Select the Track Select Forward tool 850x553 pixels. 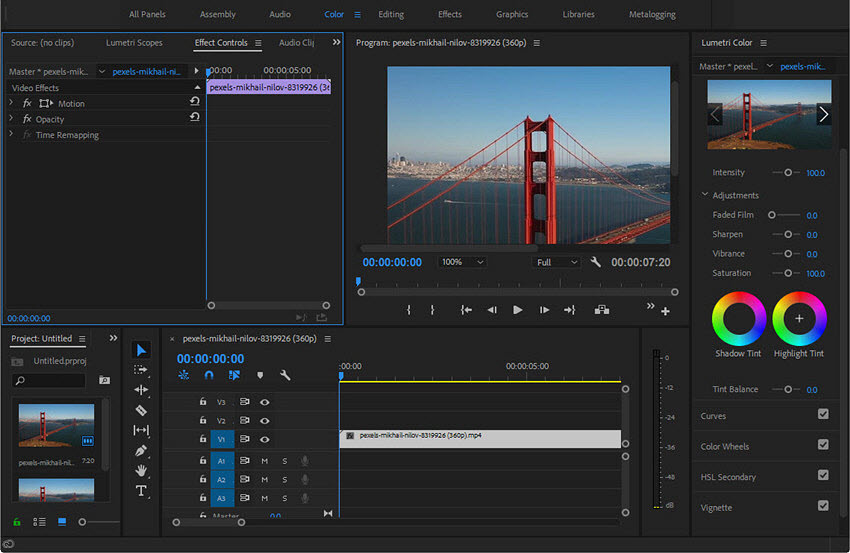point(140,370)
